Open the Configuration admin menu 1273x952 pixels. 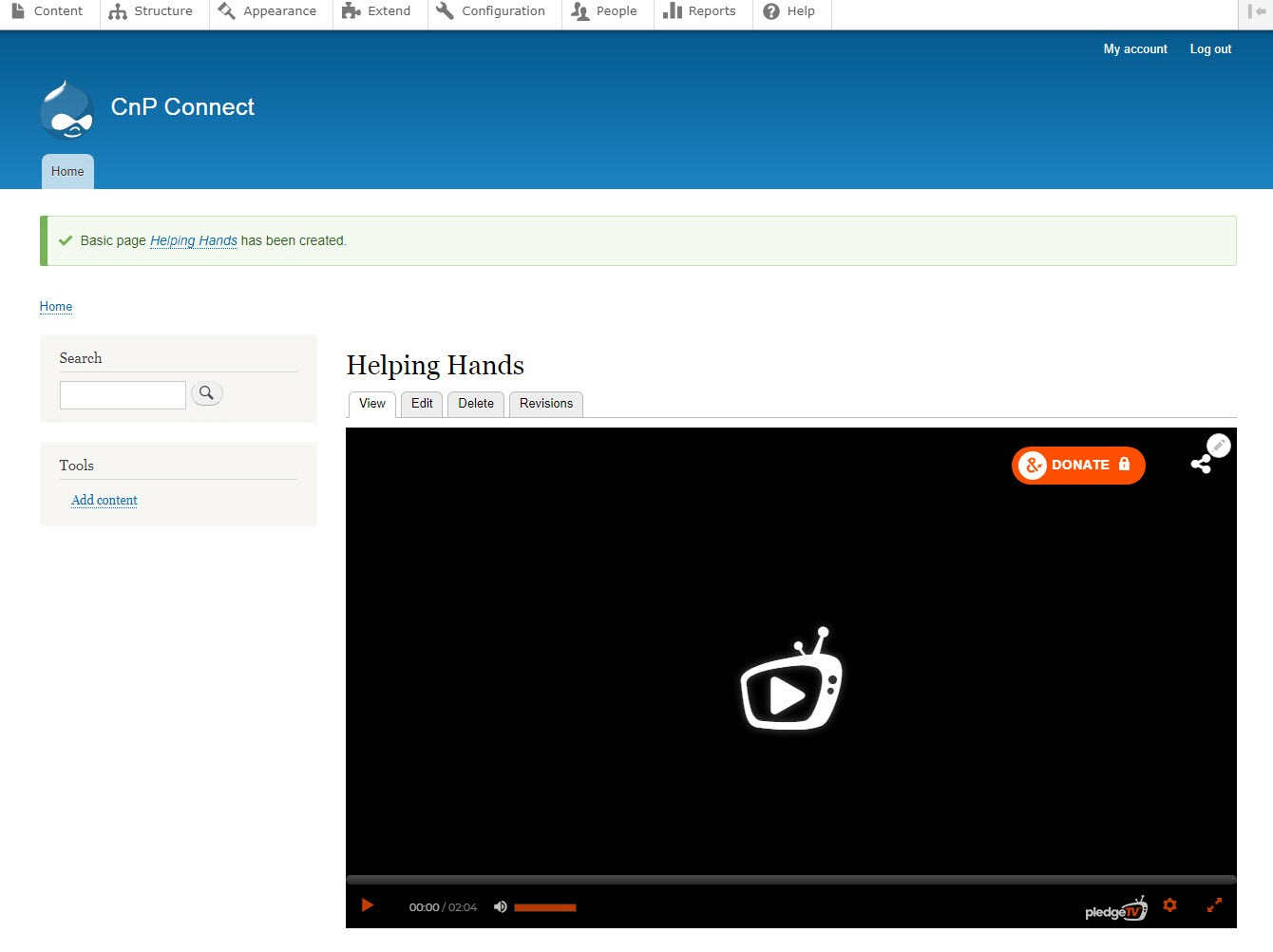[x=491, y=11]
